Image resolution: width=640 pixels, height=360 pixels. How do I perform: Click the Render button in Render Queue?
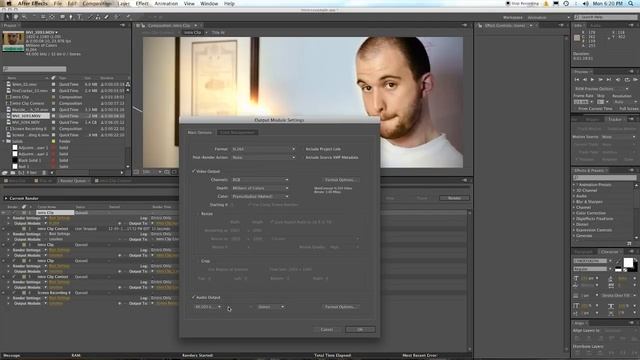[454, 198]
